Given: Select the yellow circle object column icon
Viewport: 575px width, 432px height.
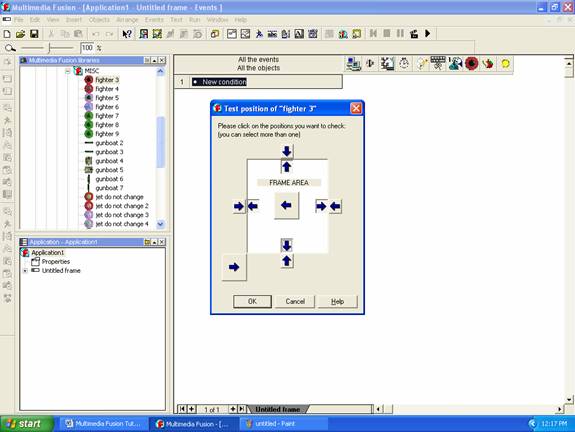Looking at the screenshot, I should pos(505,64).
